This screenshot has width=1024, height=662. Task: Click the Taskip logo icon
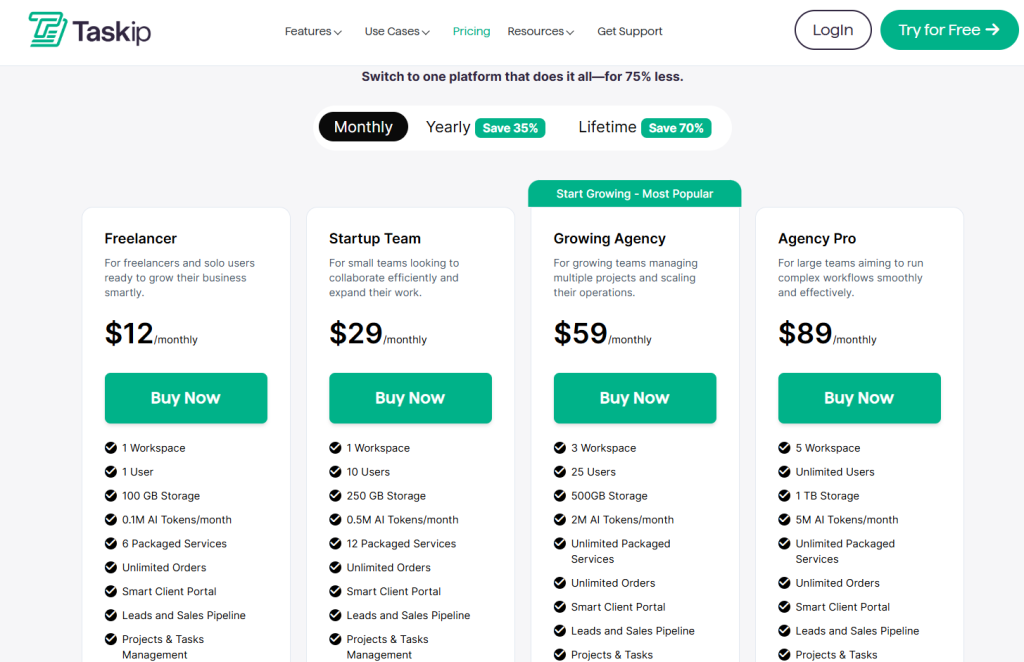(47, 30)
